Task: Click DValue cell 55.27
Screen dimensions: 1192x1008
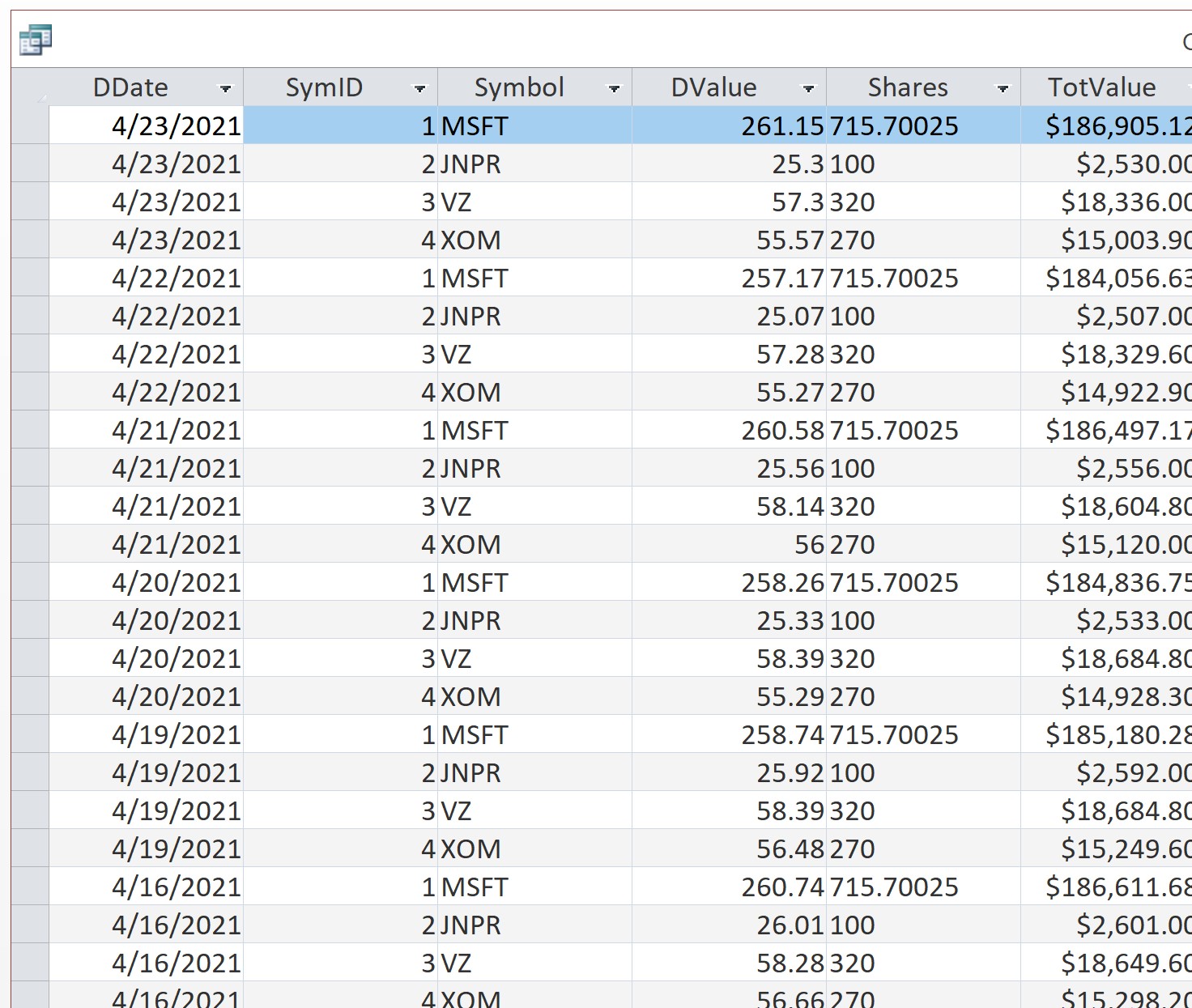Action: tap(729, 392)
